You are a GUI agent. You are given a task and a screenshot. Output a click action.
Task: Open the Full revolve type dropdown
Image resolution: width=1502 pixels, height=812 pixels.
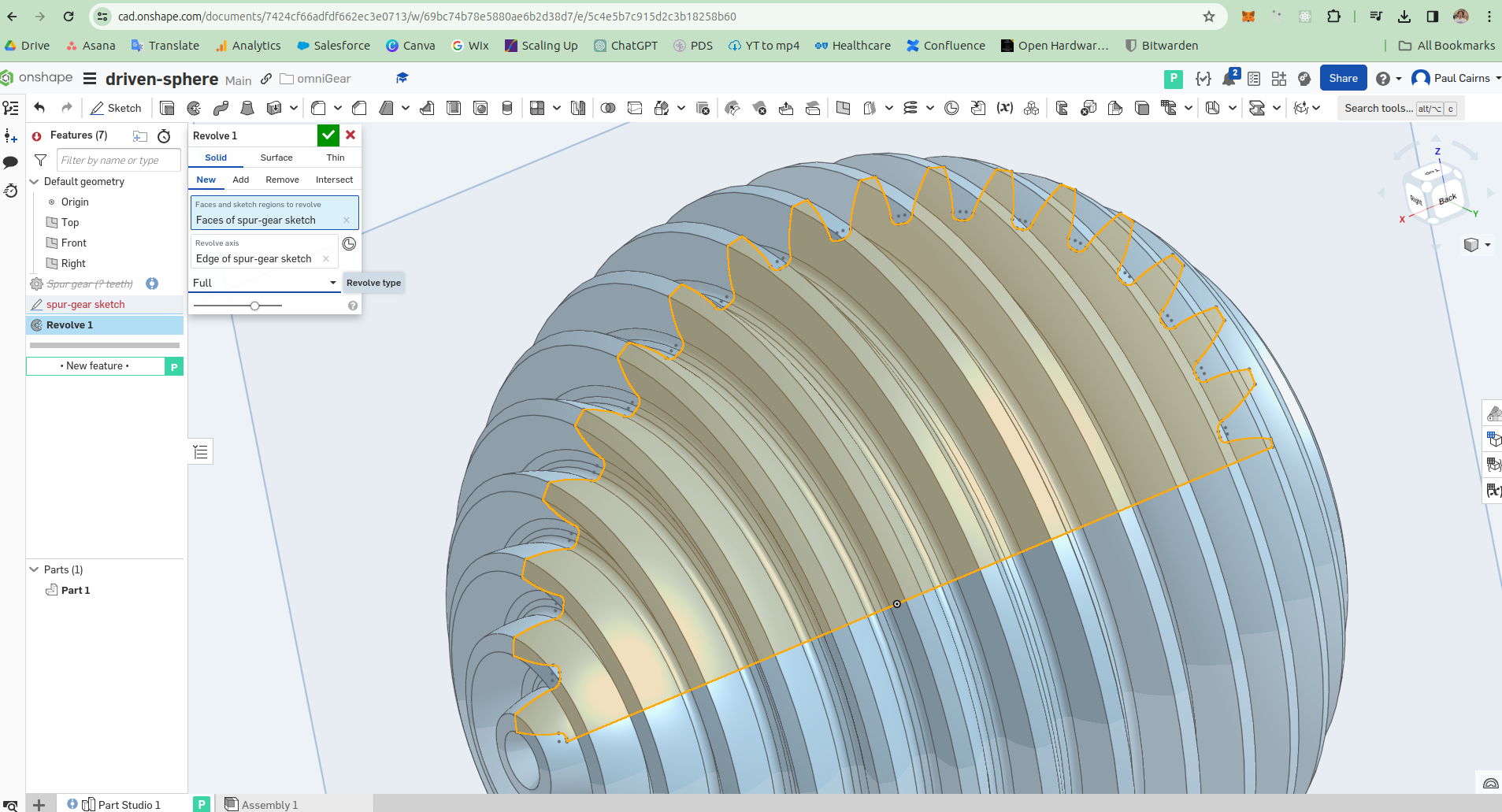tap(265, 283)
